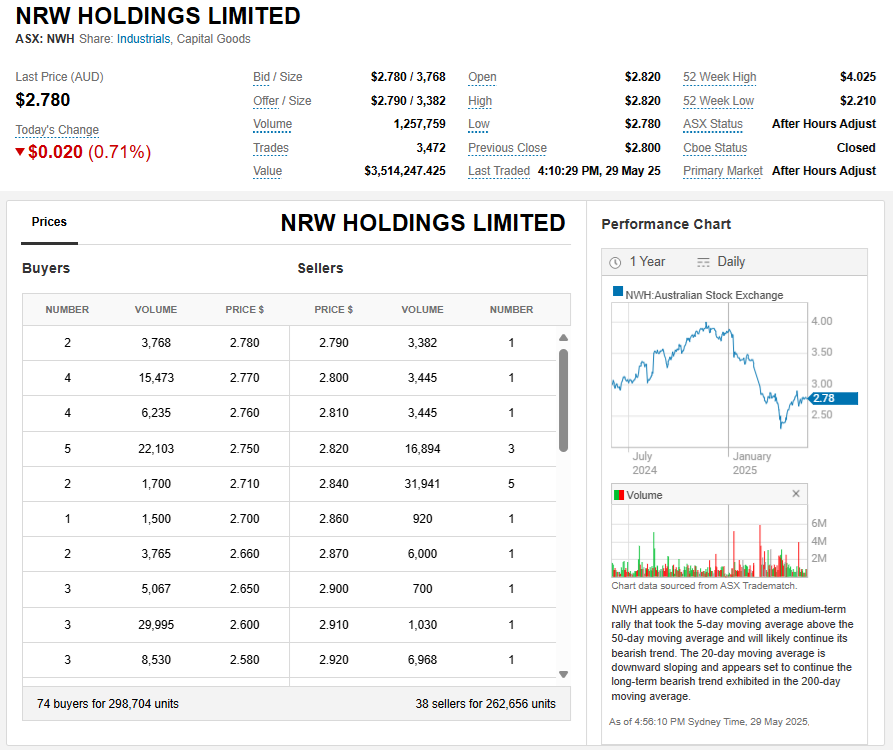Open the Industrials sector link
The height and width of the screenshot is (750, 893).
(143, 39)
